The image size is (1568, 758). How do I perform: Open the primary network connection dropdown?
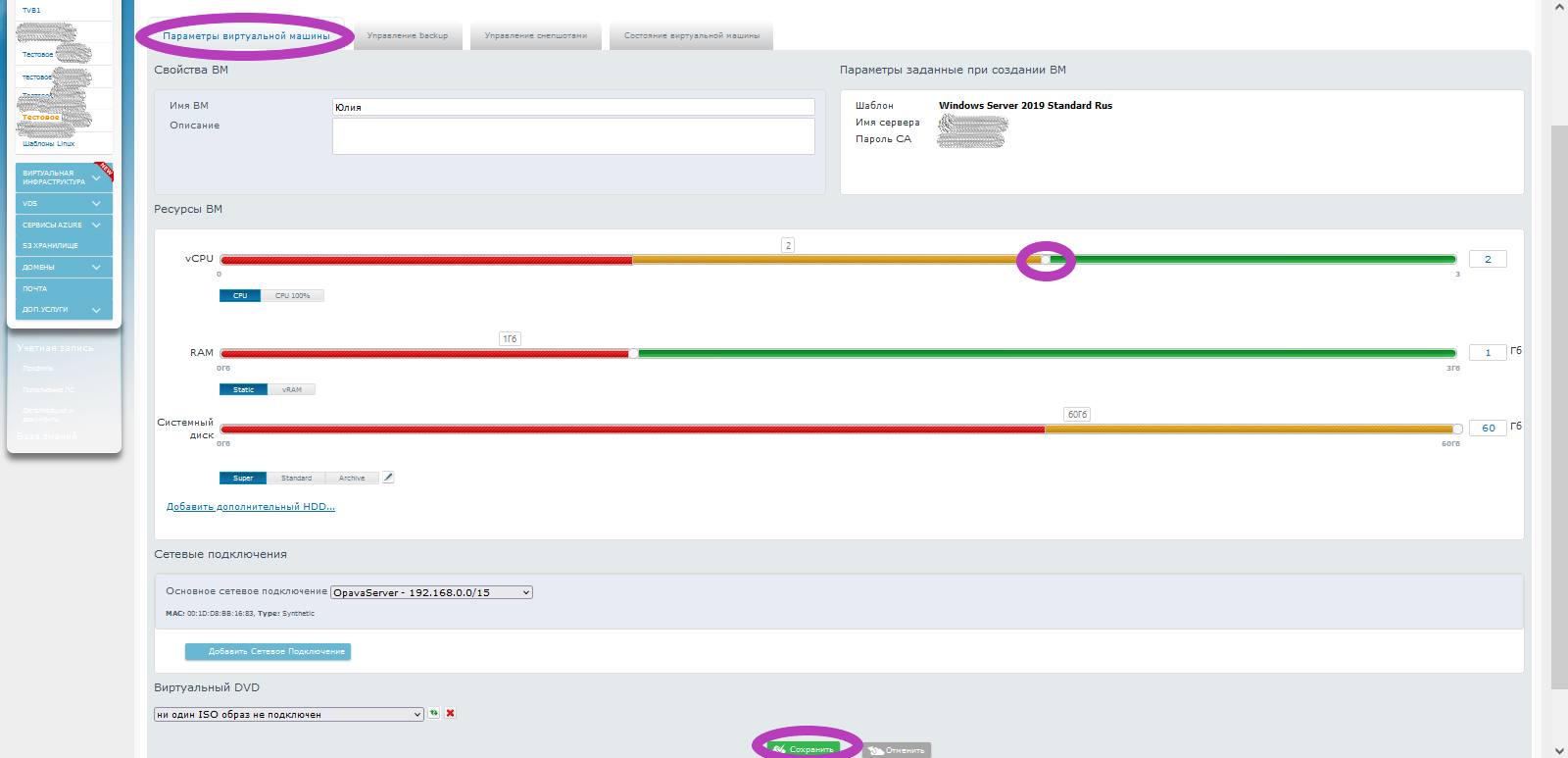[431, 592]
